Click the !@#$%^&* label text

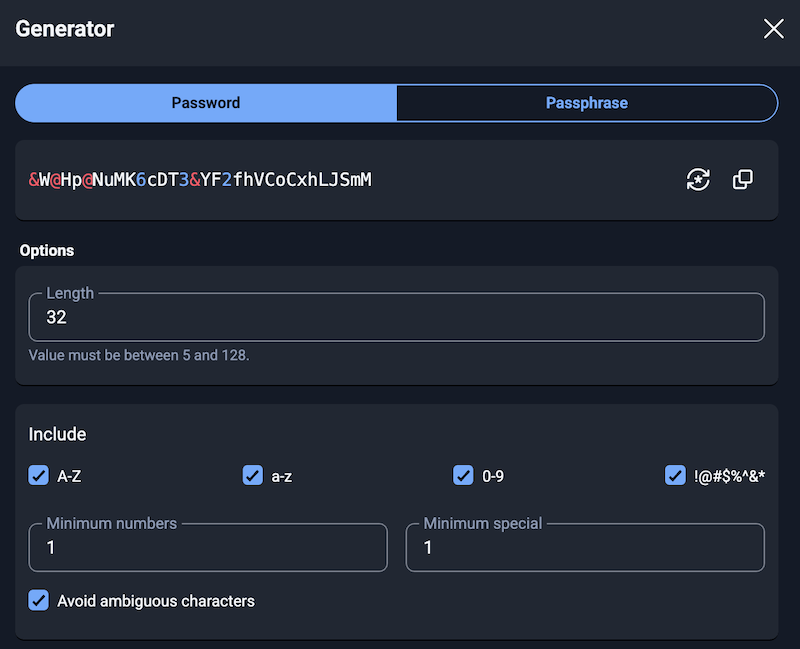tap(729, 476)
